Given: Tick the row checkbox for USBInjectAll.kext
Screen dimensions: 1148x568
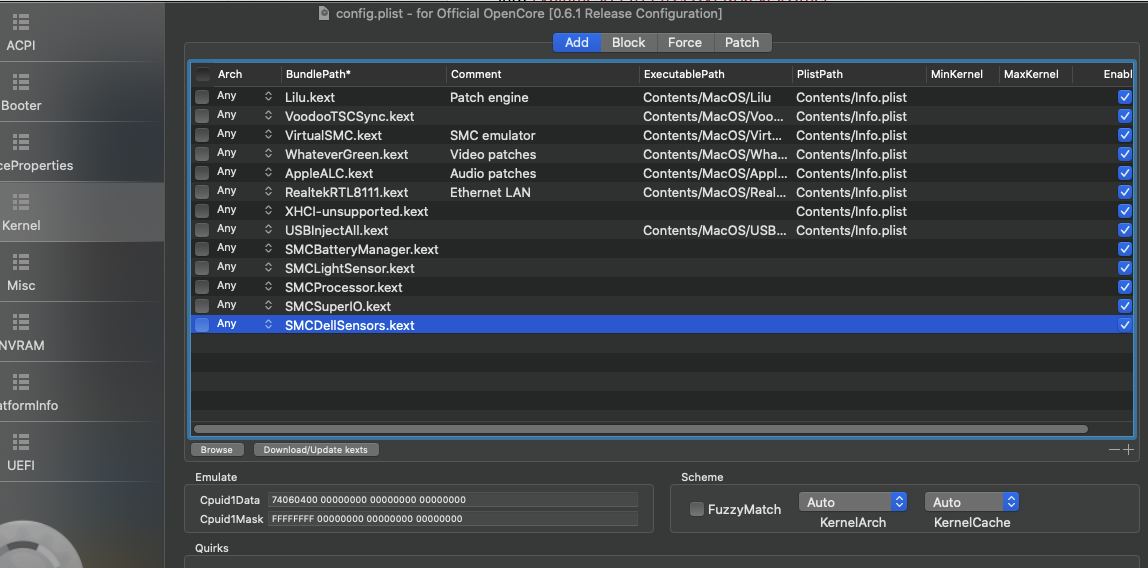Looking at the screenshot, I should click(202, 230).
